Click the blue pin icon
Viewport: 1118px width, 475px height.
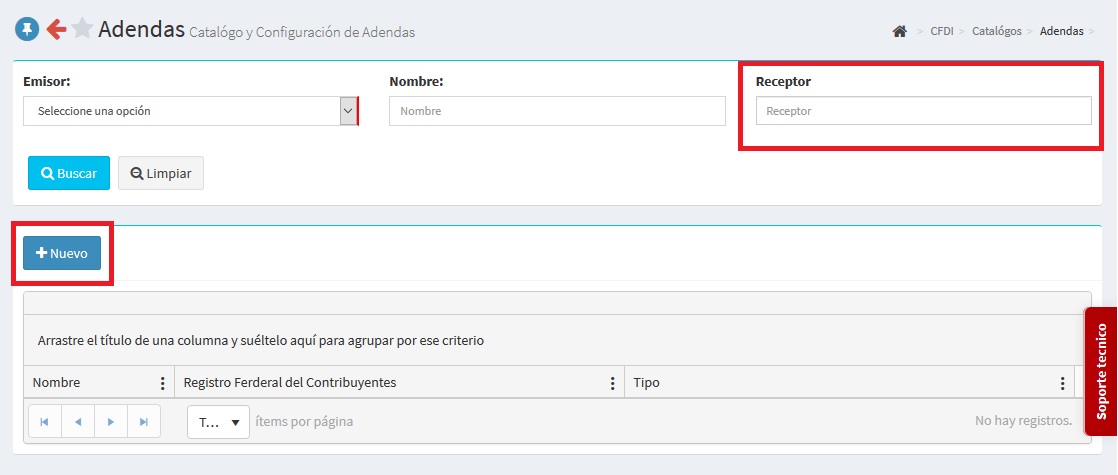point(27,30)
